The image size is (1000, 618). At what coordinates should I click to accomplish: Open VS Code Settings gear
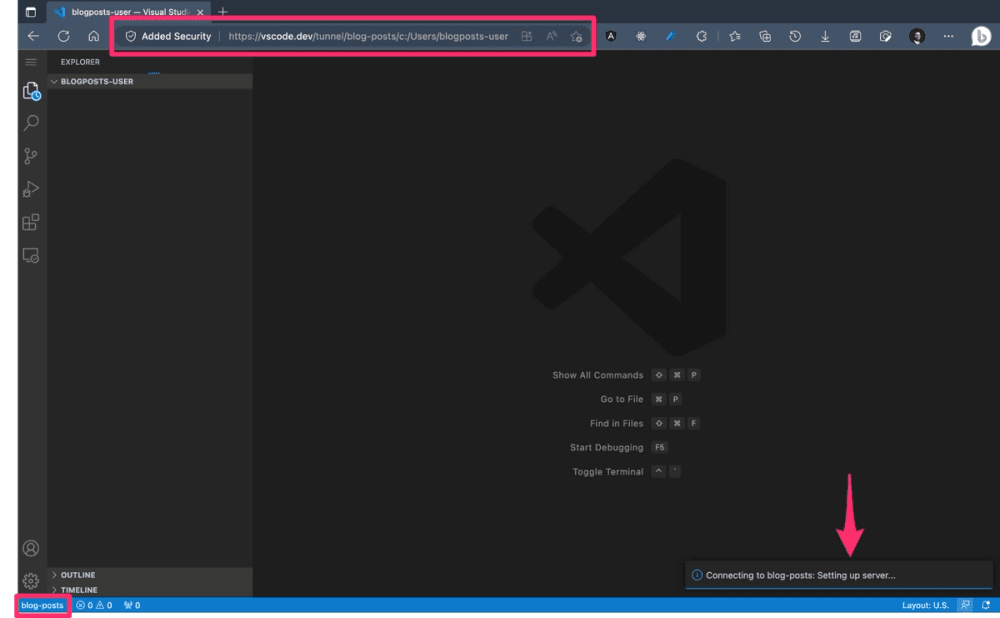tap(30, 580)
